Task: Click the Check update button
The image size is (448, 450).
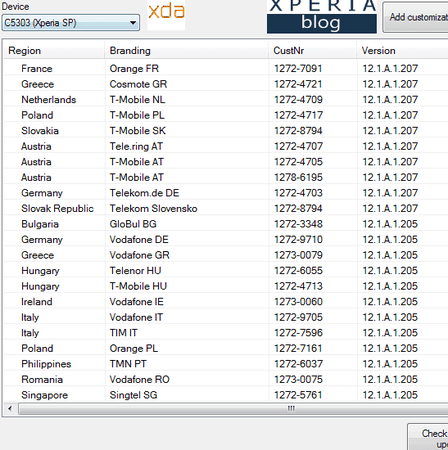Action: [428, 437]
